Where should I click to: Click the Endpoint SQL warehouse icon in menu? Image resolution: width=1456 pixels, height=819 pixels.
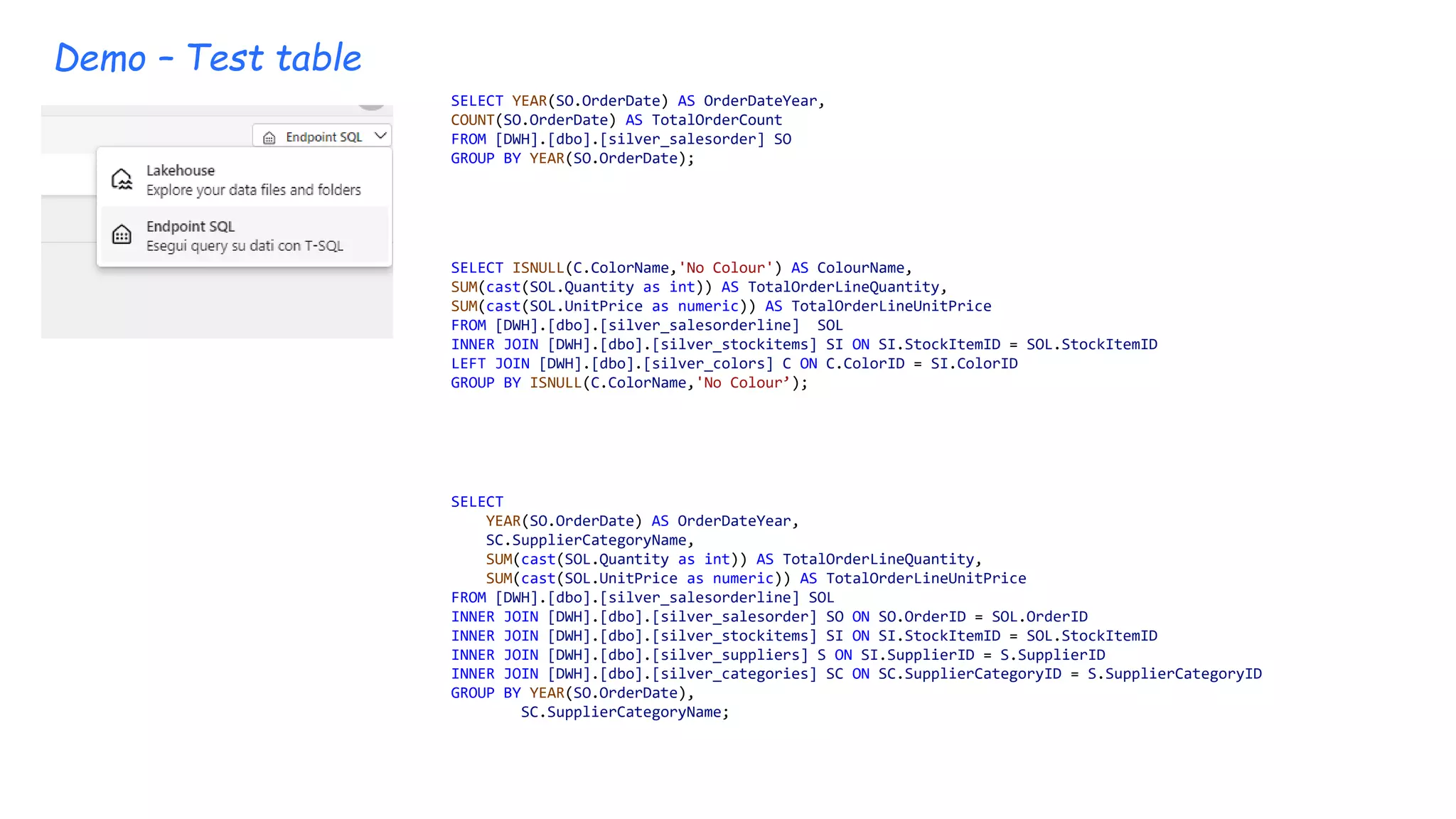pos(122,235)
